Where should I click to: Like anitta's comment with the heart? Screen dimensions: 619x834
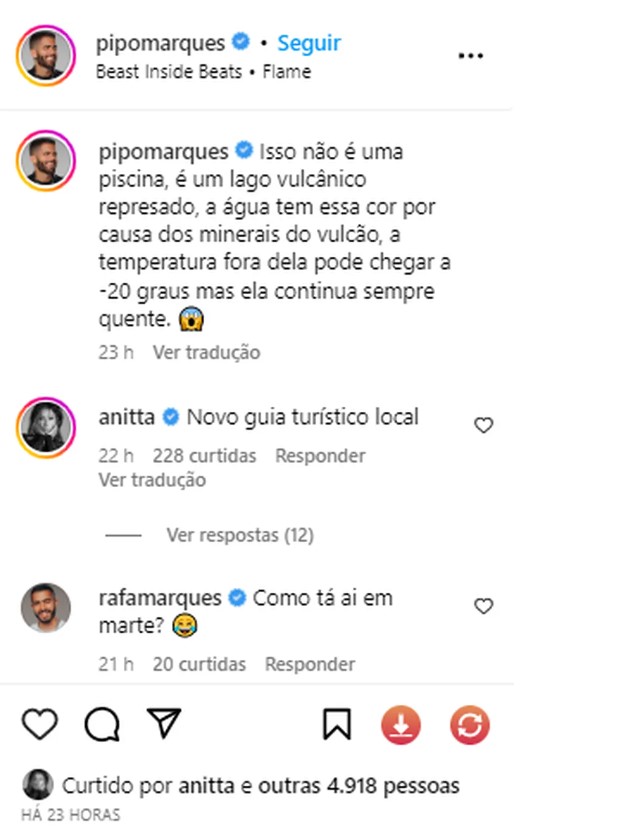(x=484, y=425)
